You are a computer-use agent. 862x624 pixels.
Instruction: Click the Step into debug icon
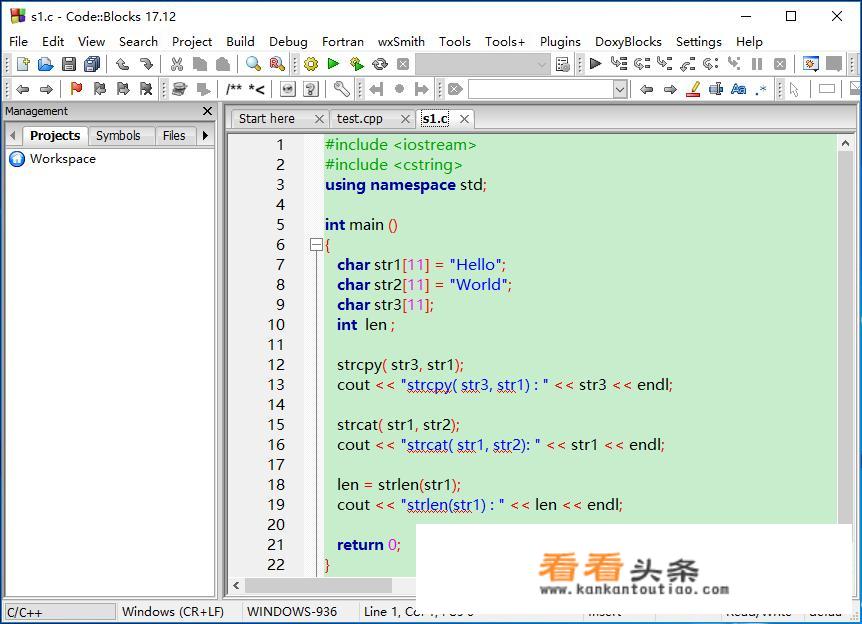coord(665,64)
